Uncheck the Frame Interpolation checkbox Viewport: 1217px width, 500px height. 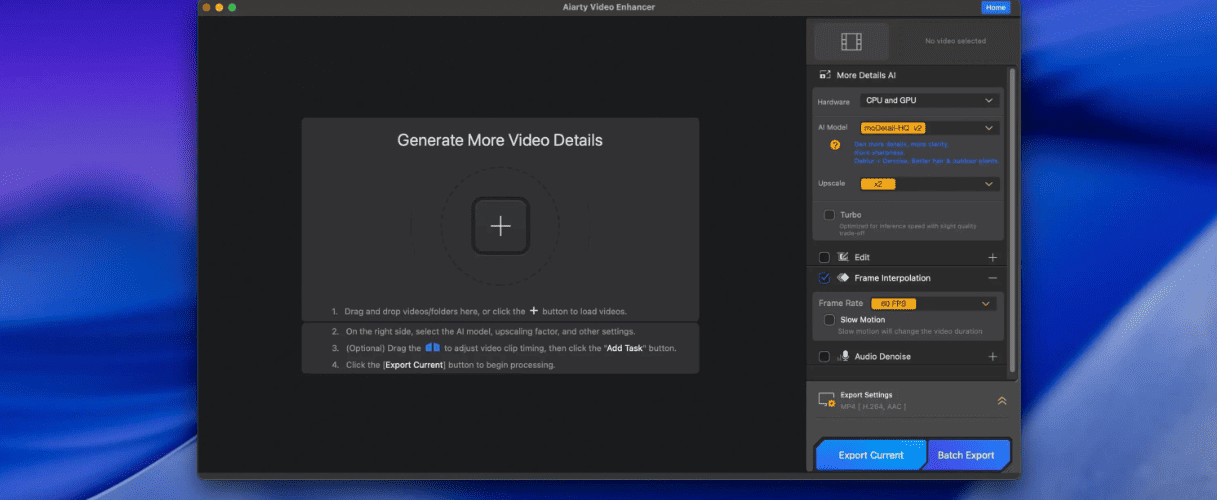click(x=824, y=278)
